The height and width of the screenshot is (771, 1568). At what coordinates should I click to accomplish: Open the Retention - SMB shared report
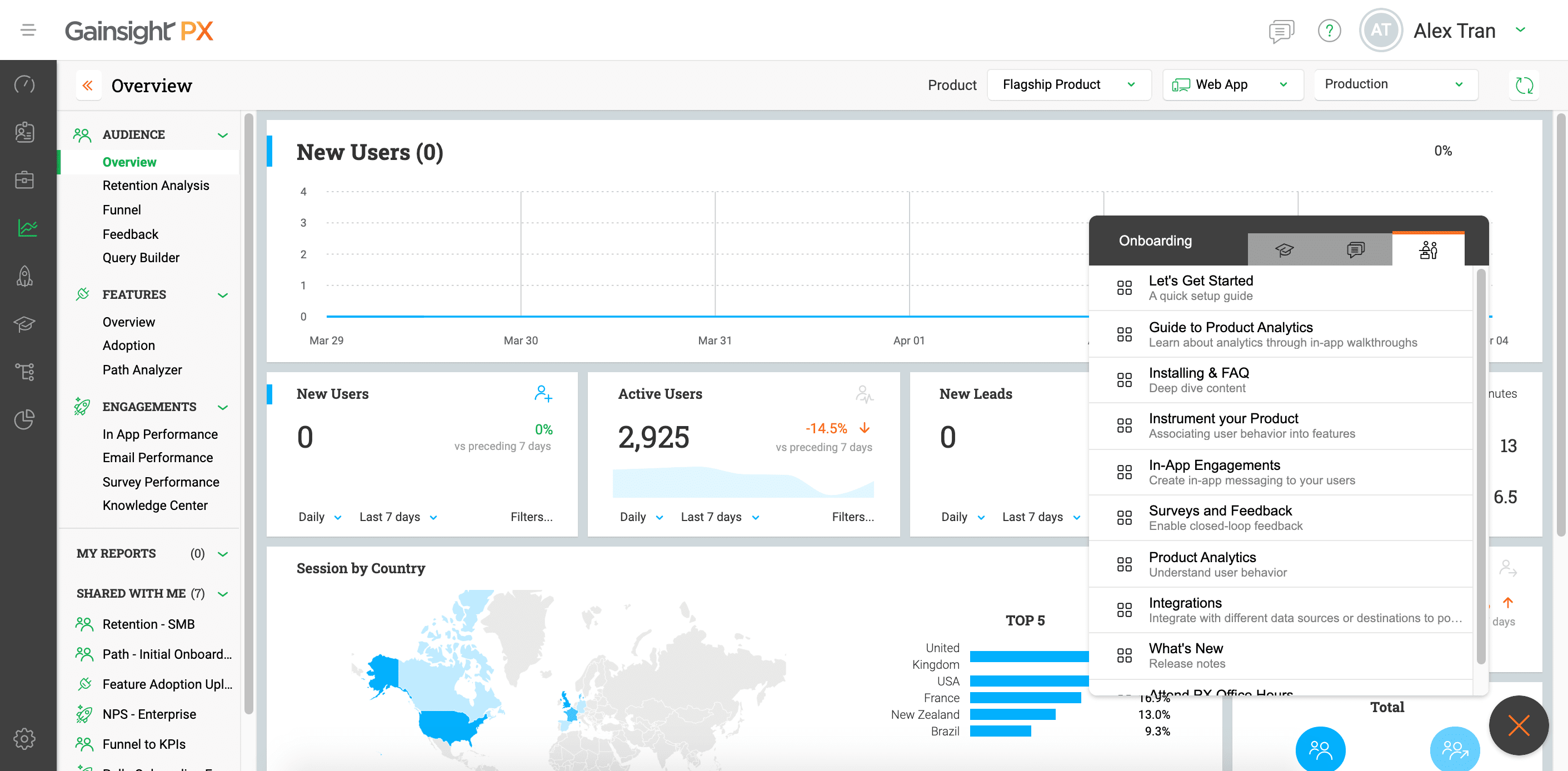[x=148, y=624]
